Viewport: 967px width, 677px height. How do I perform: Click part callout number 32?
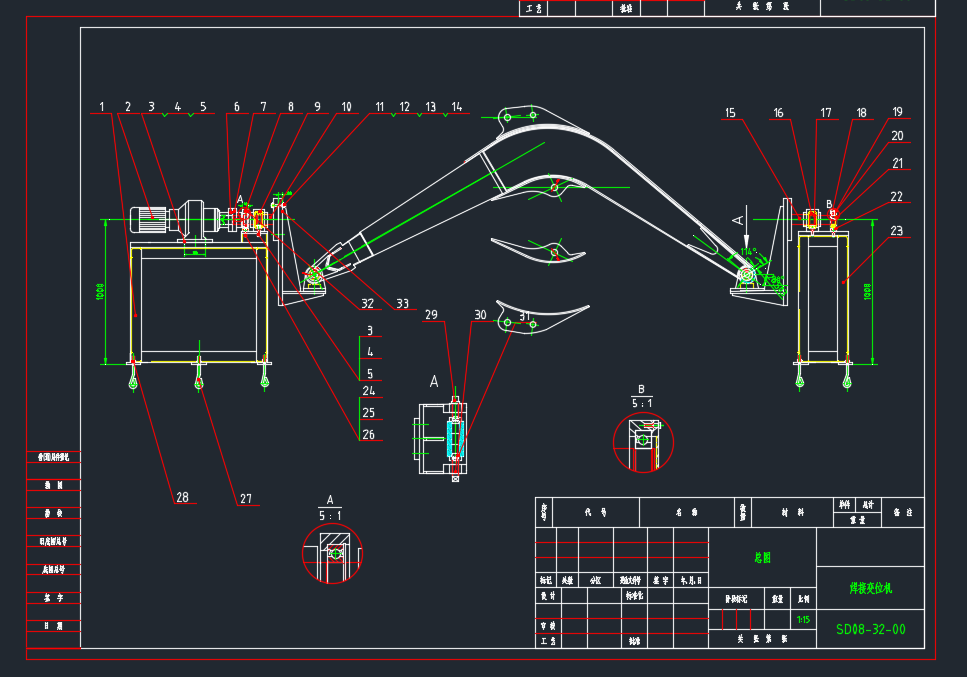tap(368, 303)
